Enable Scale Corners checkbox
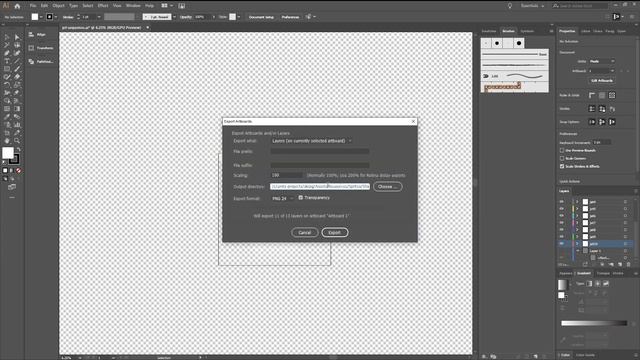The height and width of the screenshot is (360, 640). 562,158
